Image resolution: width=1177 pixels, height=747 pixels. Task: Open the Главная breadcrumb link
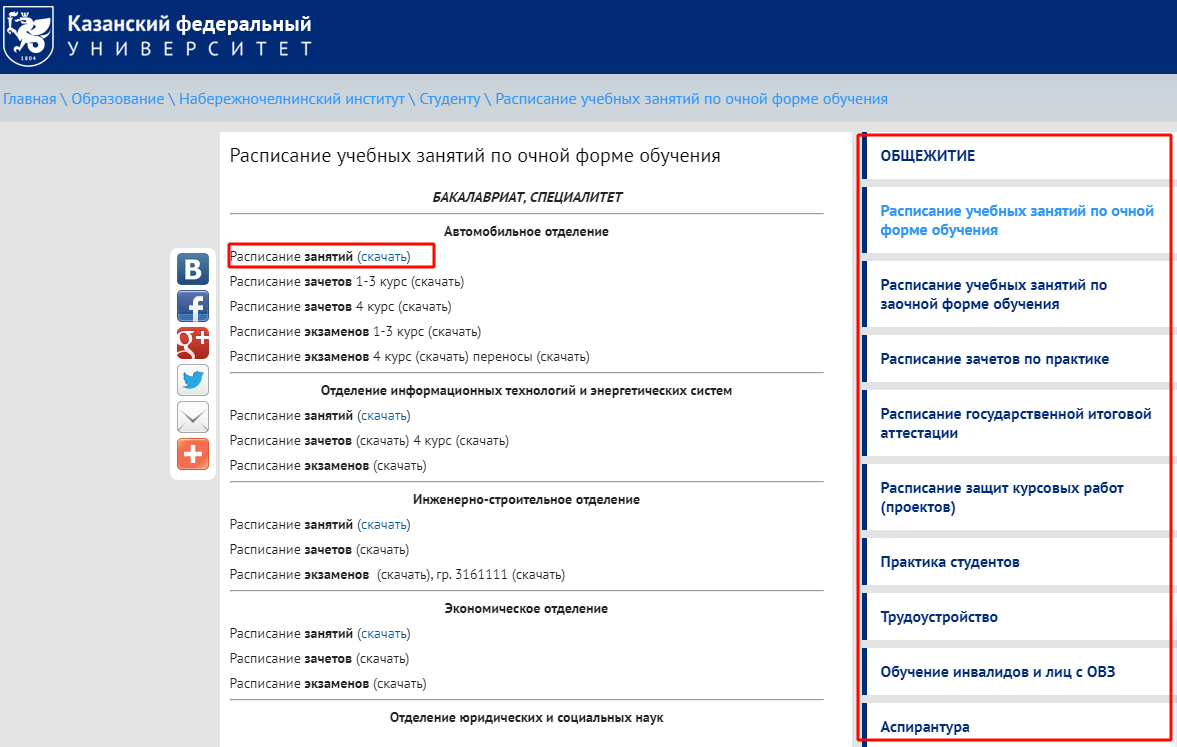(30, 99)
